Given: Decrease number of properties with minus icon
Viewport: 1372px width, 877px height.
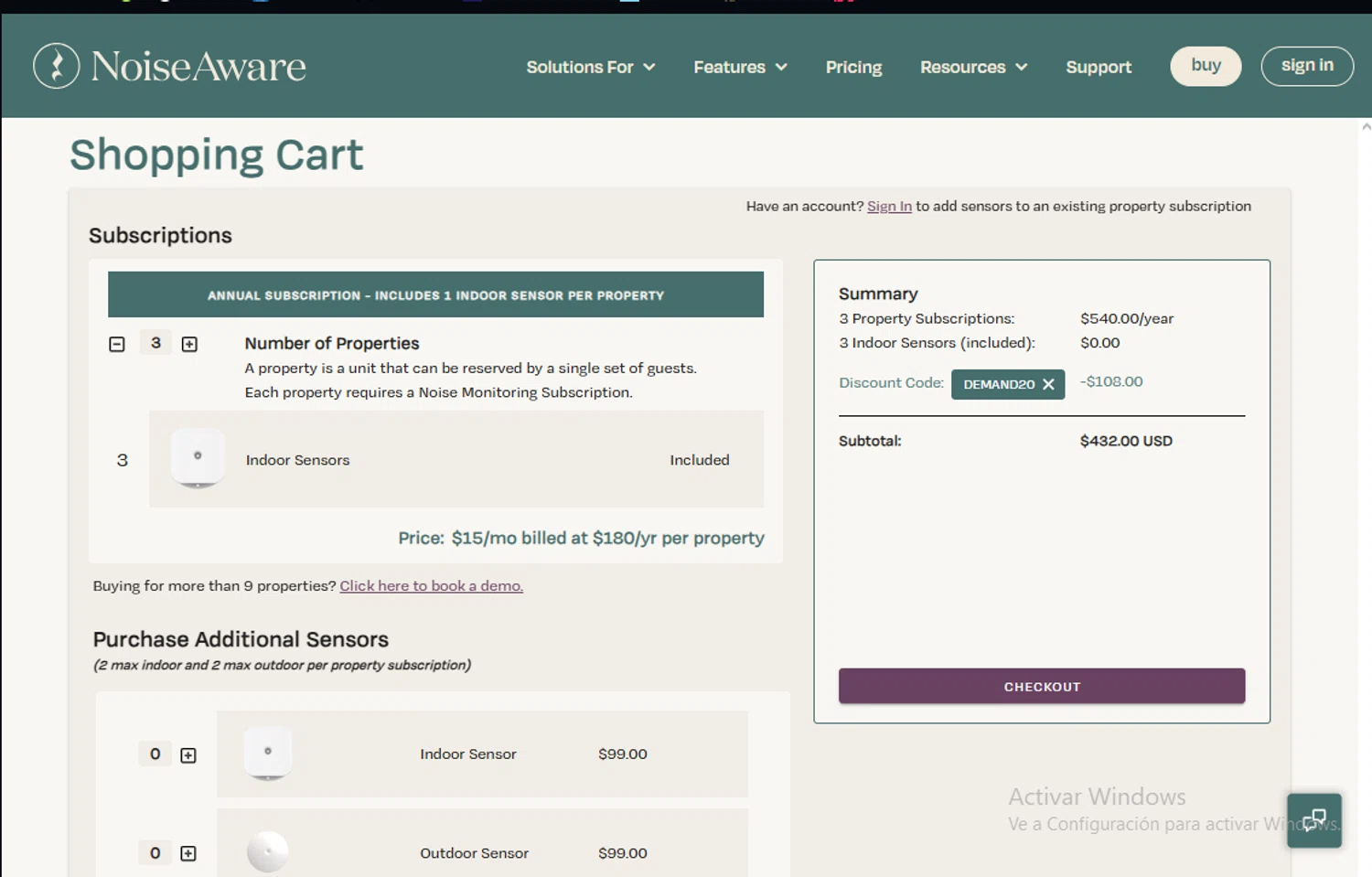Looking at the screenshot, I should [117, 344].
